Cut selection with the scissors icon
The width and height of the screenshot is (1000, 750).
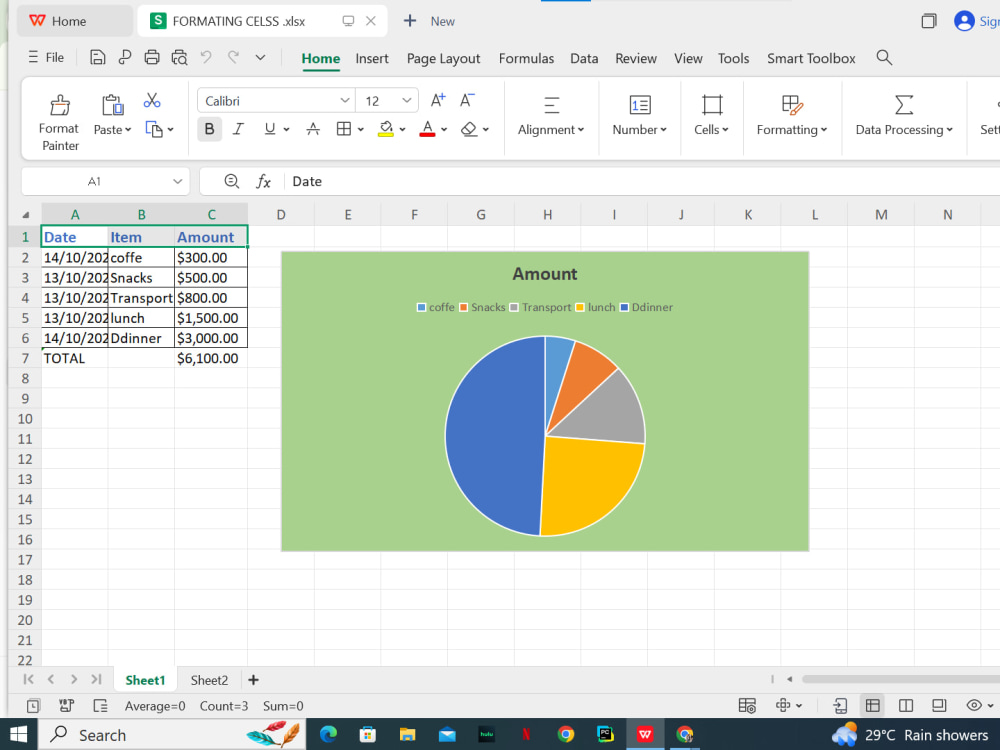(x=152, y=100)
